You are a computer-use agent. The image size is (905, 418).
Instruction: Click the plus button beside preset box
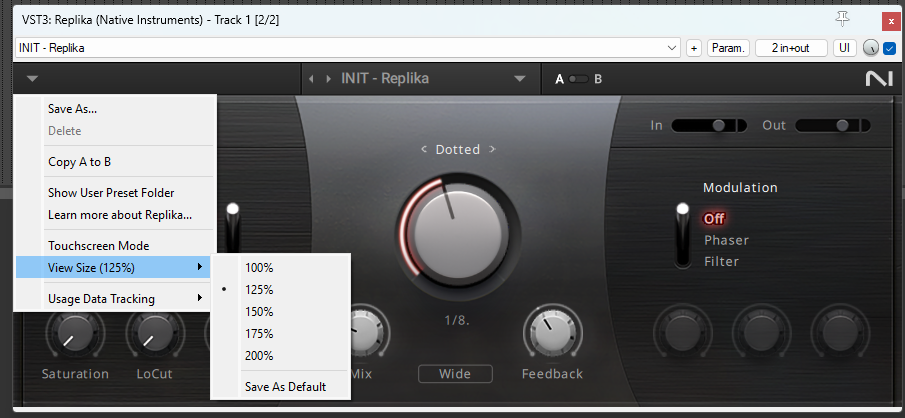[x=694, y=48]
